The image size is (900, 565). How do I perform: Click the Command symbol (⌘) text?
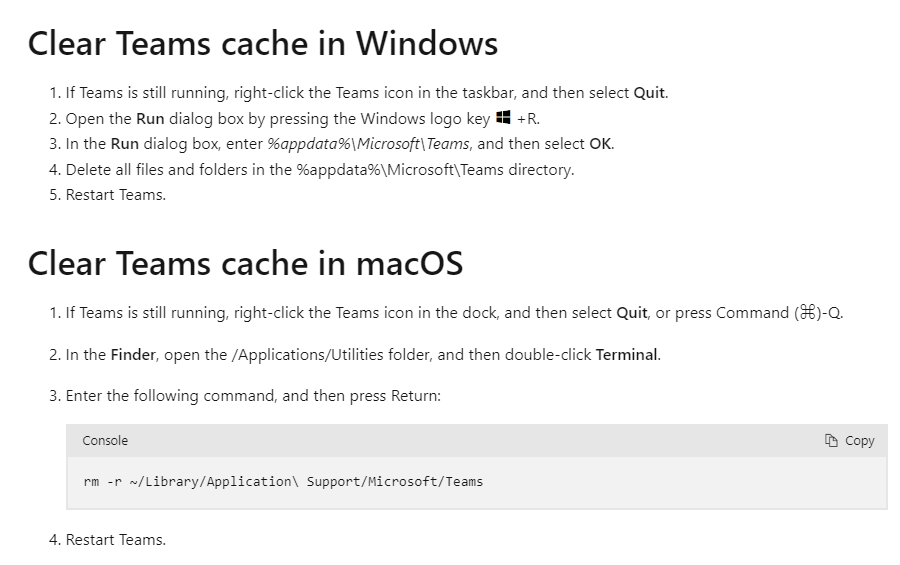click(x=808, y=312)
